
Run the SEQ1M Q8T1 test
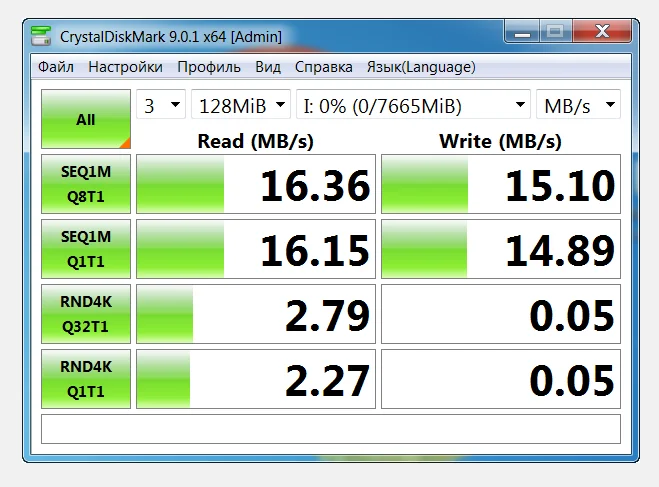(86, 184)
